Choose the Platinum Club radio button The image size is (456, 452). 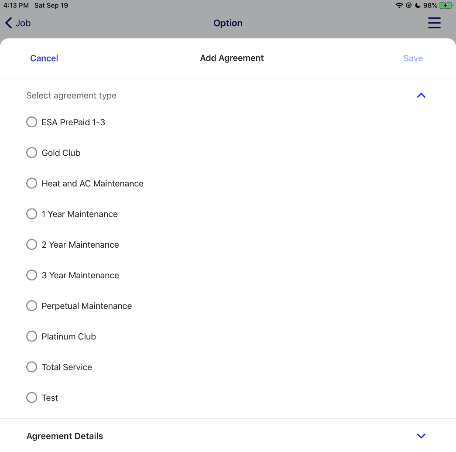click(32, 336)
